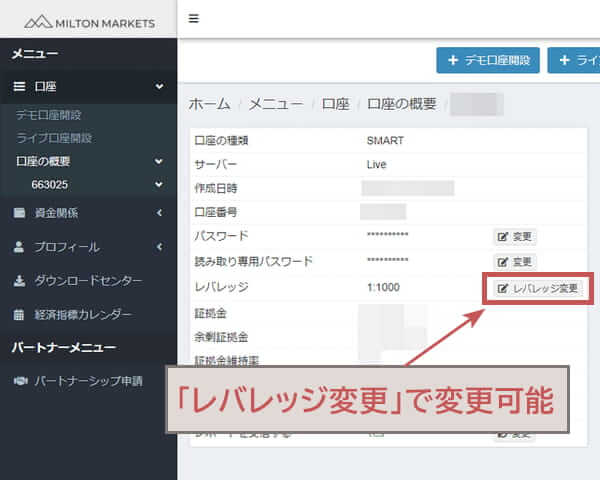Click the blue デモ口座開設 button

(488, 60)
